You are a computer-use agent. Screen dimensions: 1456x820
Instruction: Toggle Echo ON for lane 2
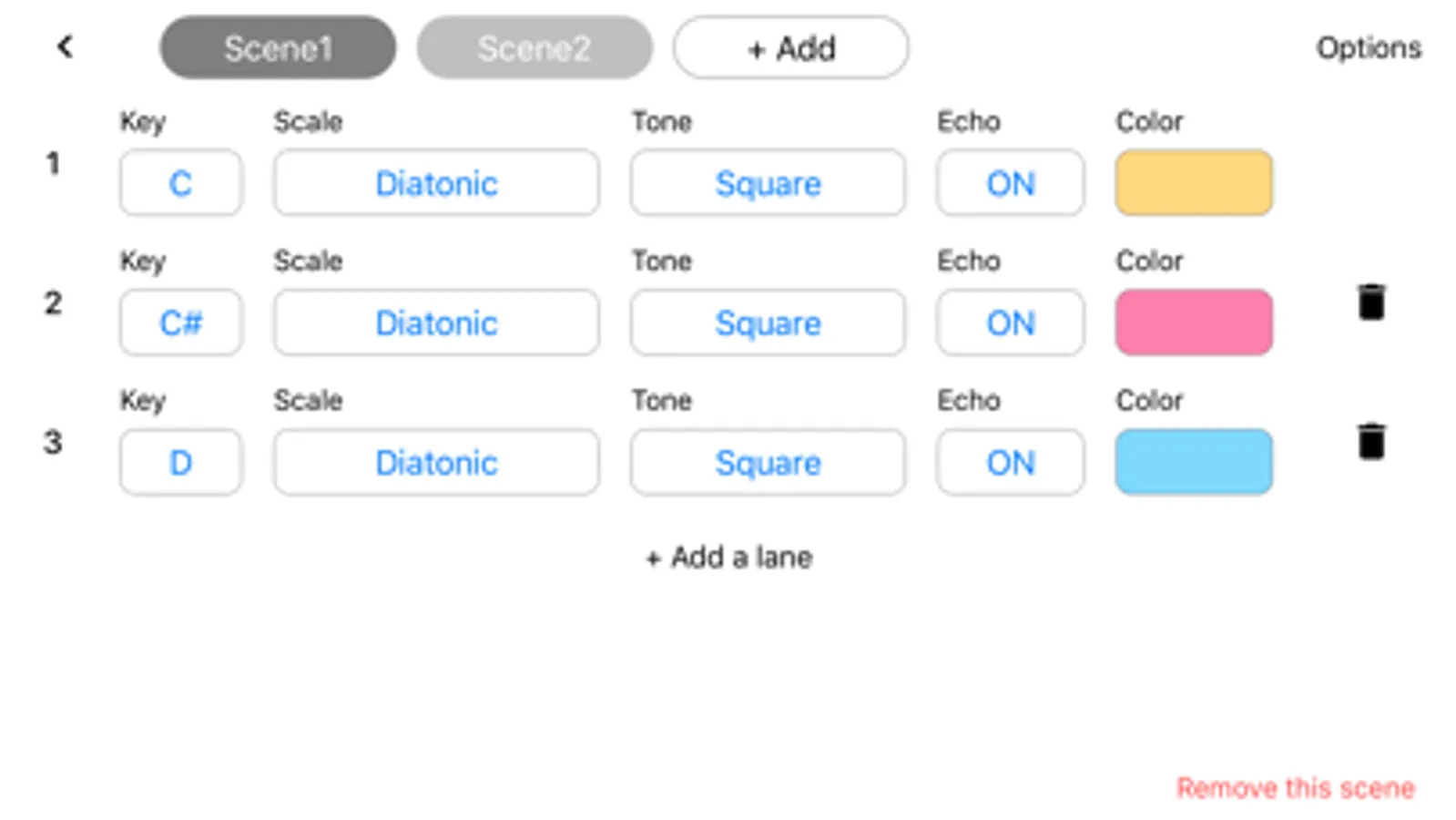coord(1010,323)
